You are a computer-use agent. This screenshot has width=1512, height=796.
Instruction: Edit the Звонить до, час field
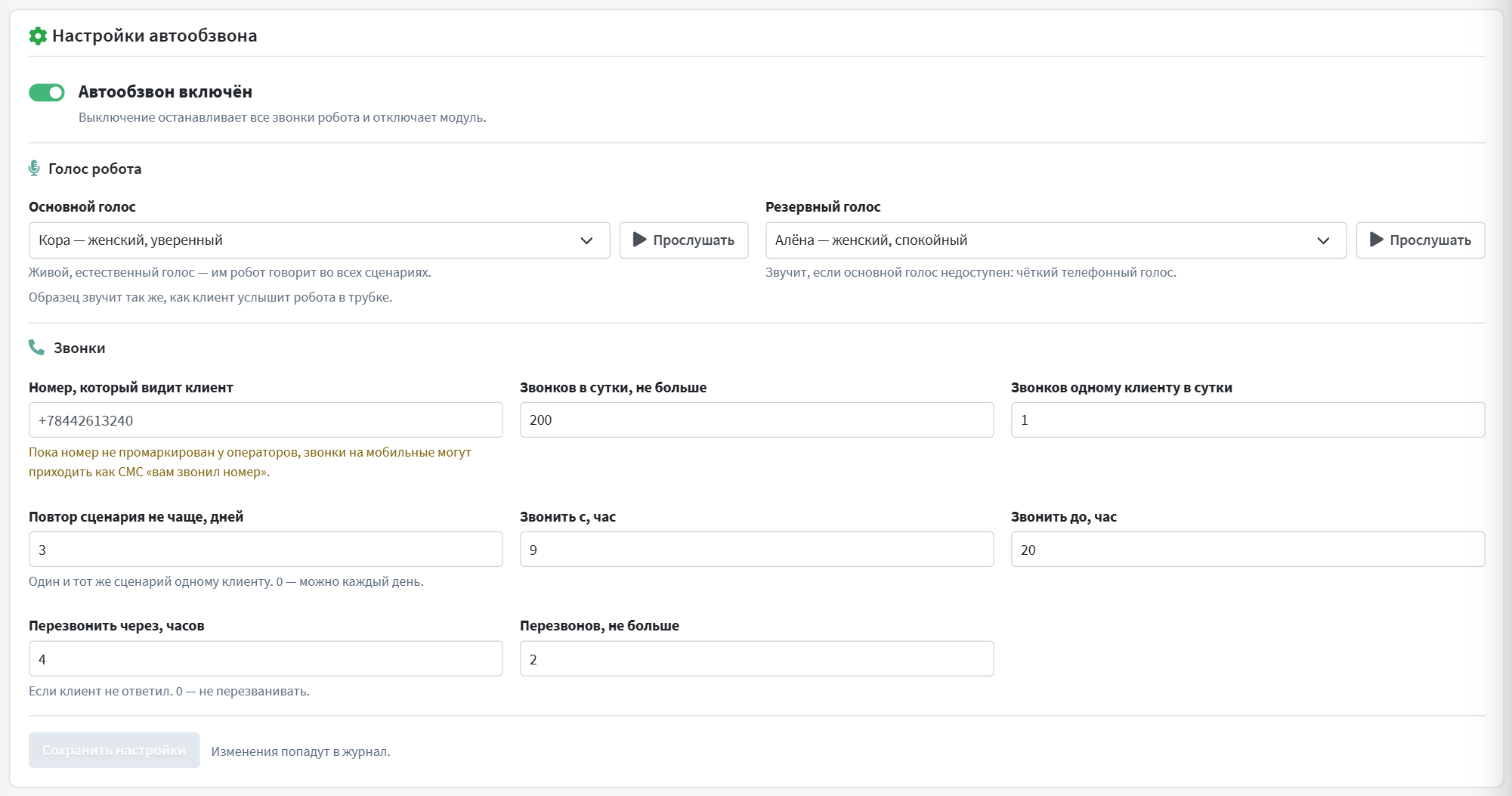pyautogui.click(x=1248, y=550)
